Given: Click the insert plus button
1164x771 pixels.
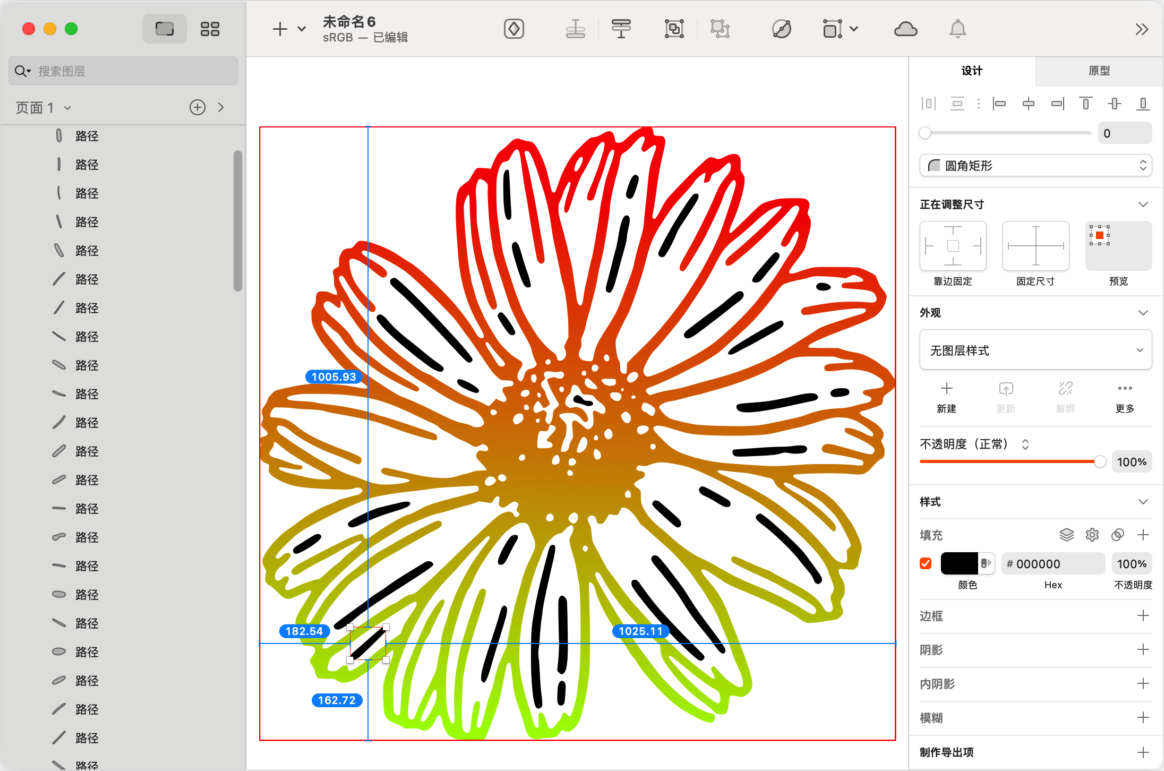Looking at the screenshot, I should (x=280, y=29).
